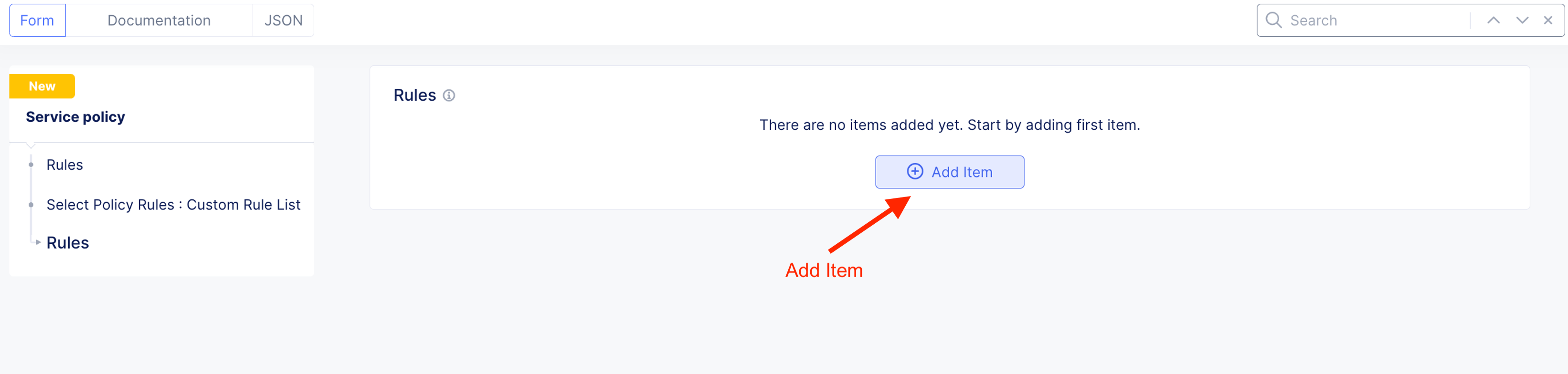Jump to previous search result arrow
1568x374 pixels.
pos(1493,20)
